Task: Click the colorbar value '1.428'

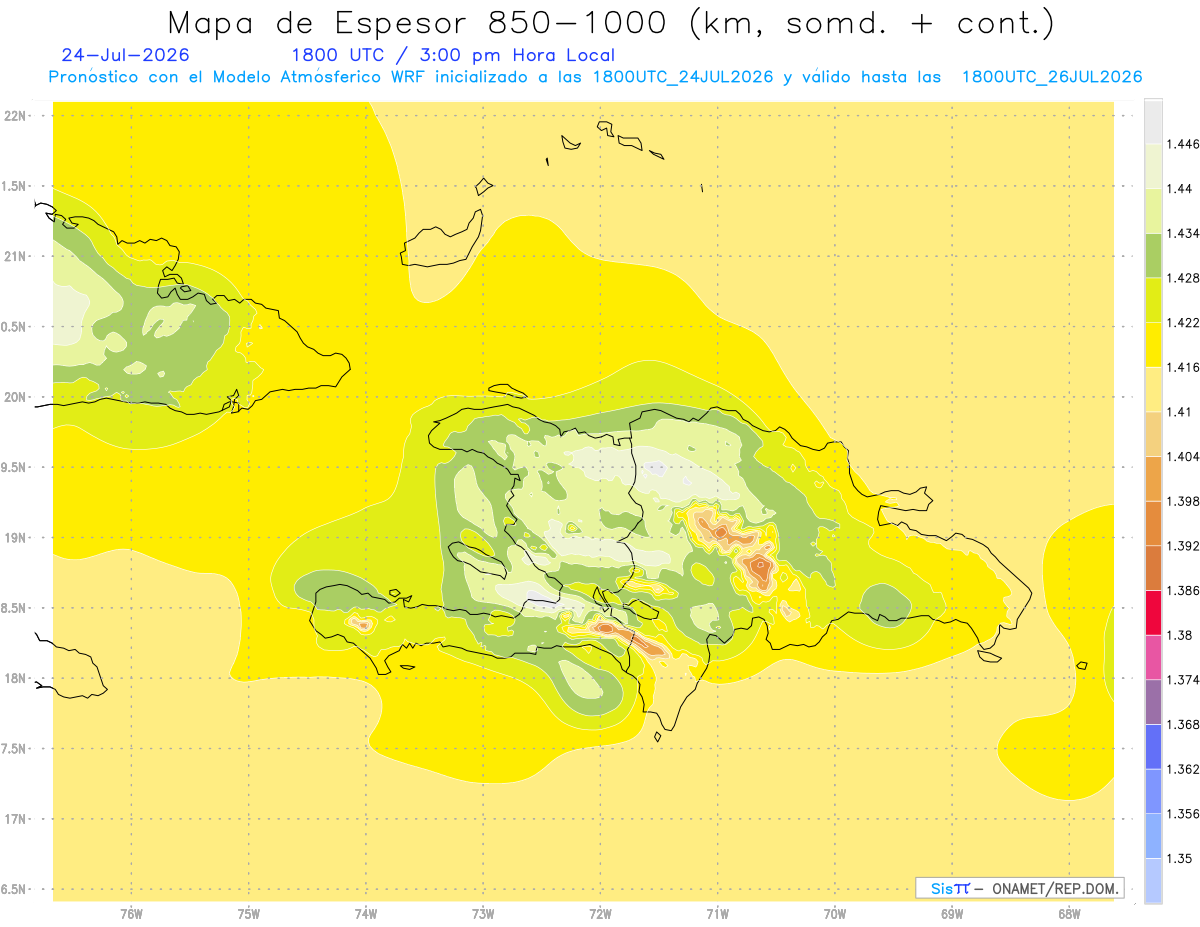Action: [1182, 278]
